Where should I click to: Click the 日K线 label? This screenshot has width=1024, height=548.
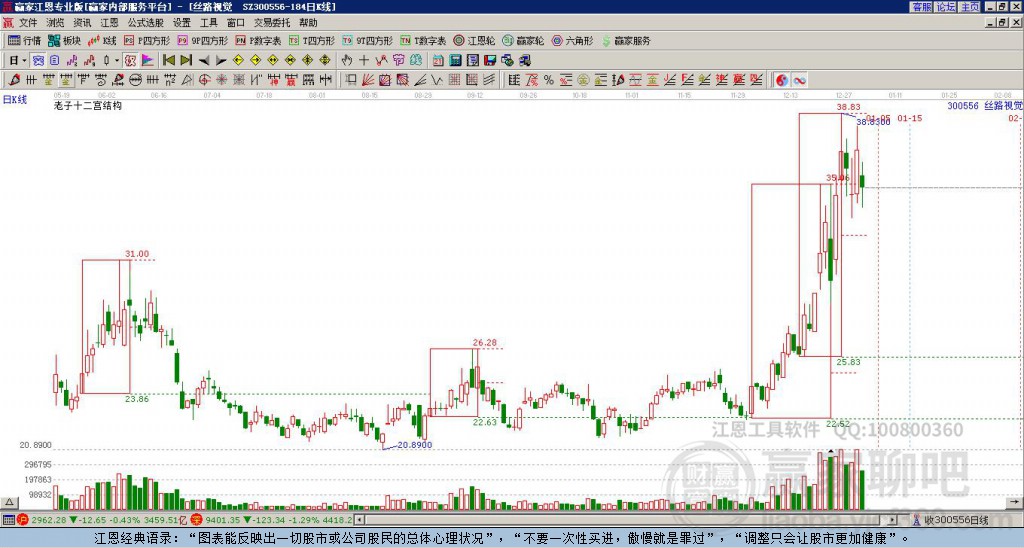pos(15,100)
